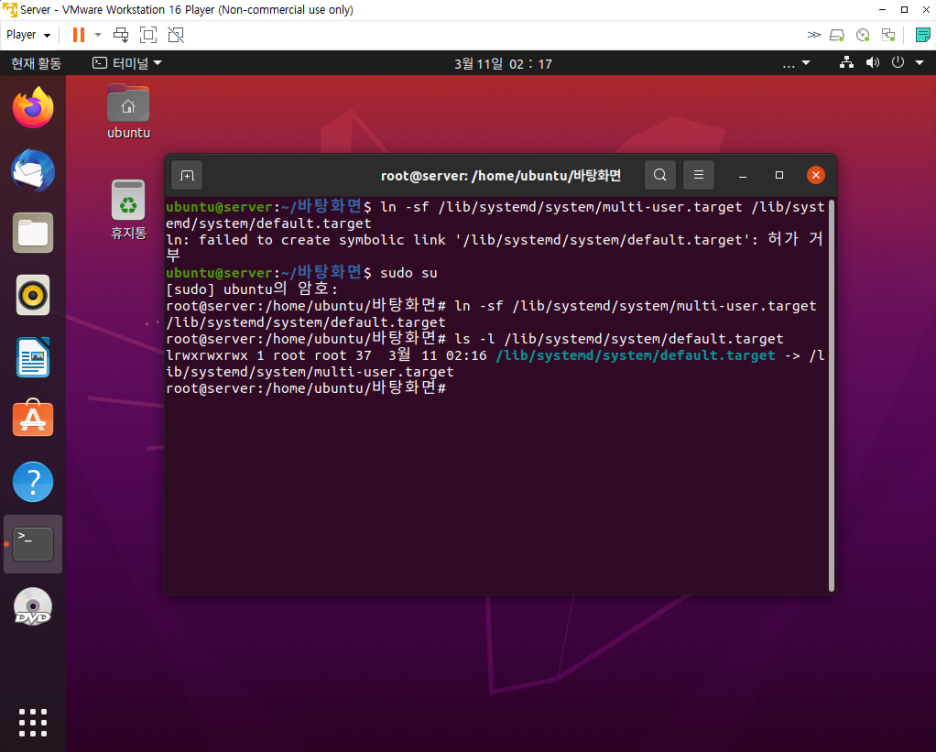Open the DVD disc icon in dock
The image size is (936, 752).
point(33,606)
